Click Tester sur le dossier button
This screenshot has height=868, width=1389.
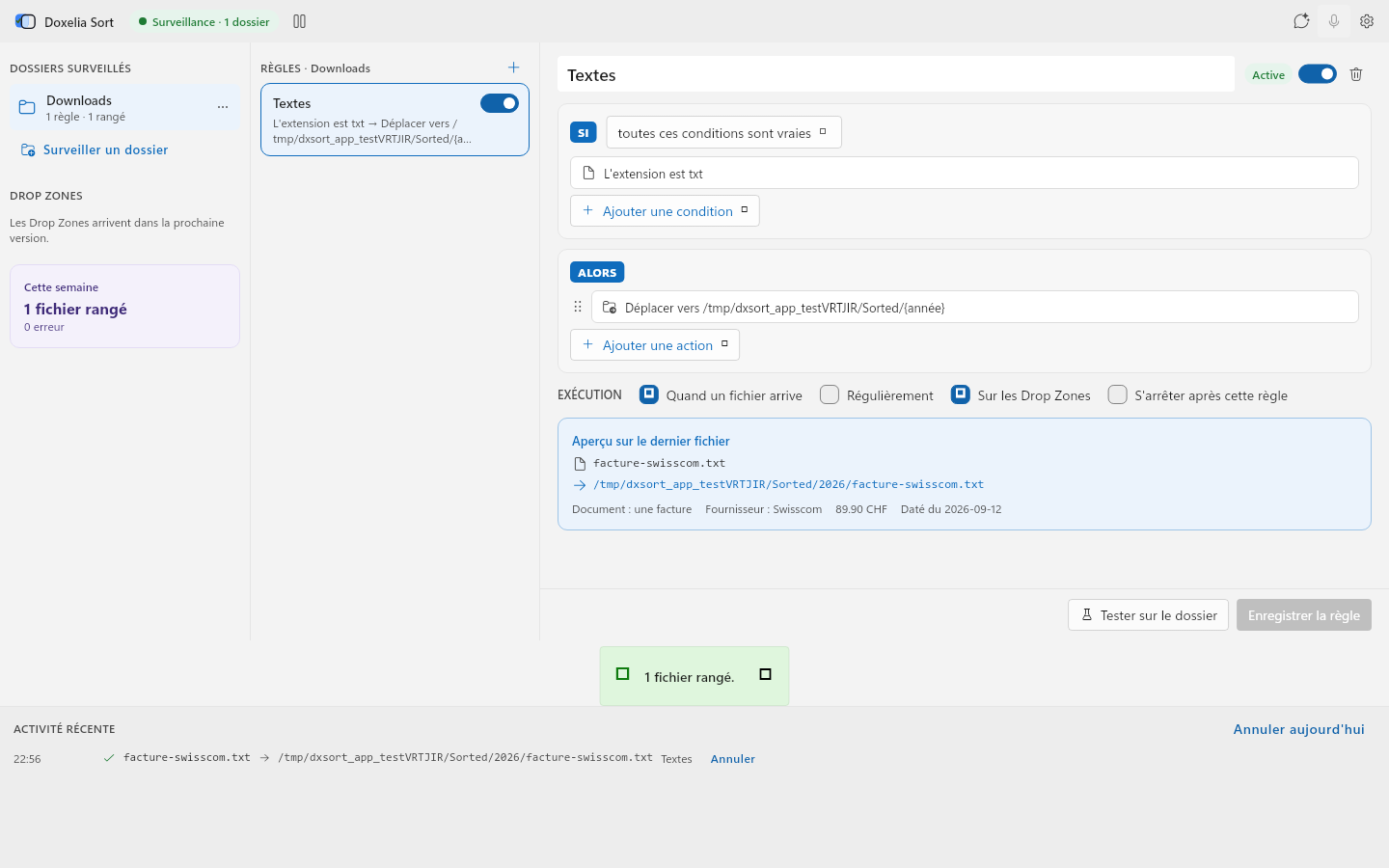(x=1148, y=615)
